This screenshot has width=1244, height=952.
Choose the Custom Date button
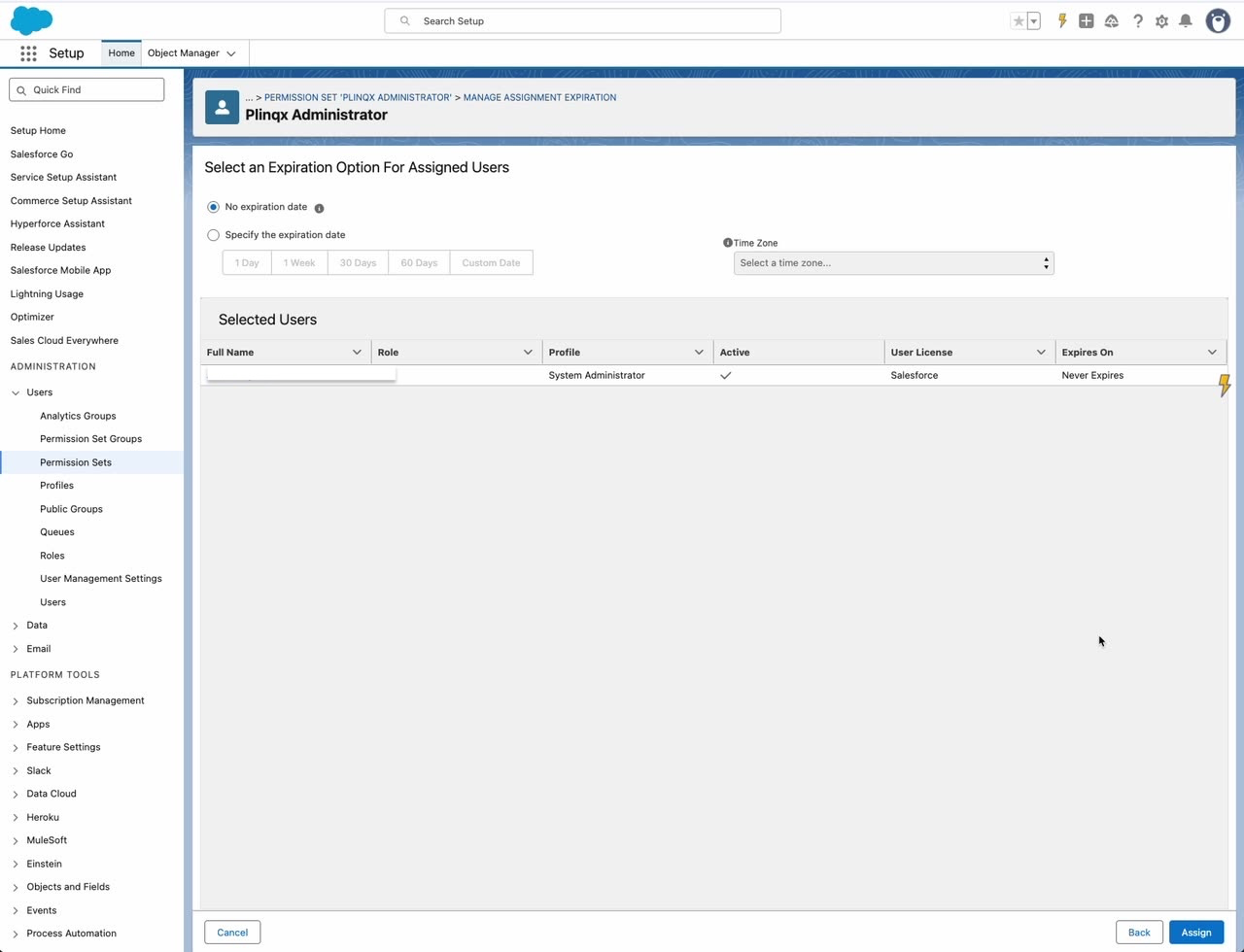(491, 262)
